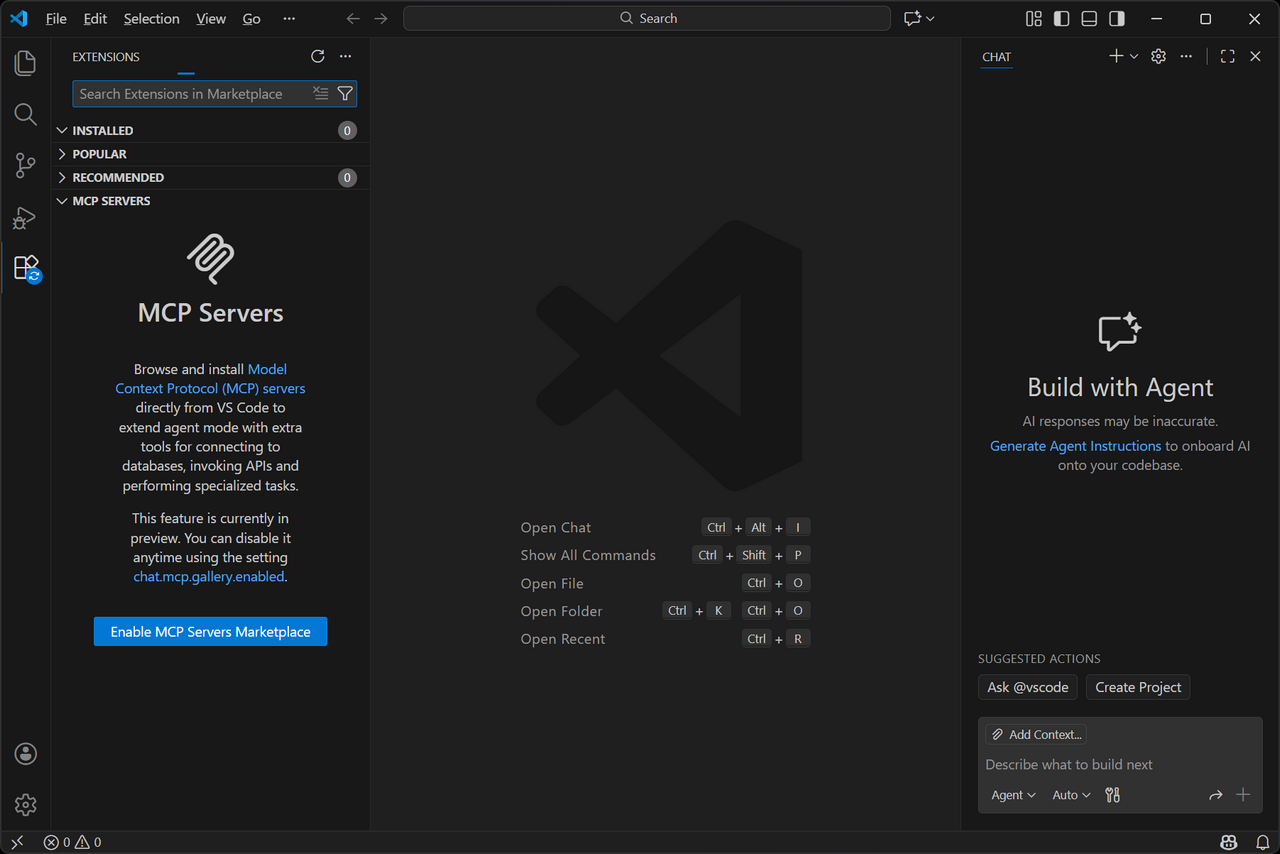Click the Open Chat shortcut label
The width and height of the screenshot is (1280, 854).
pyautogui.click(x=556, y=527)
